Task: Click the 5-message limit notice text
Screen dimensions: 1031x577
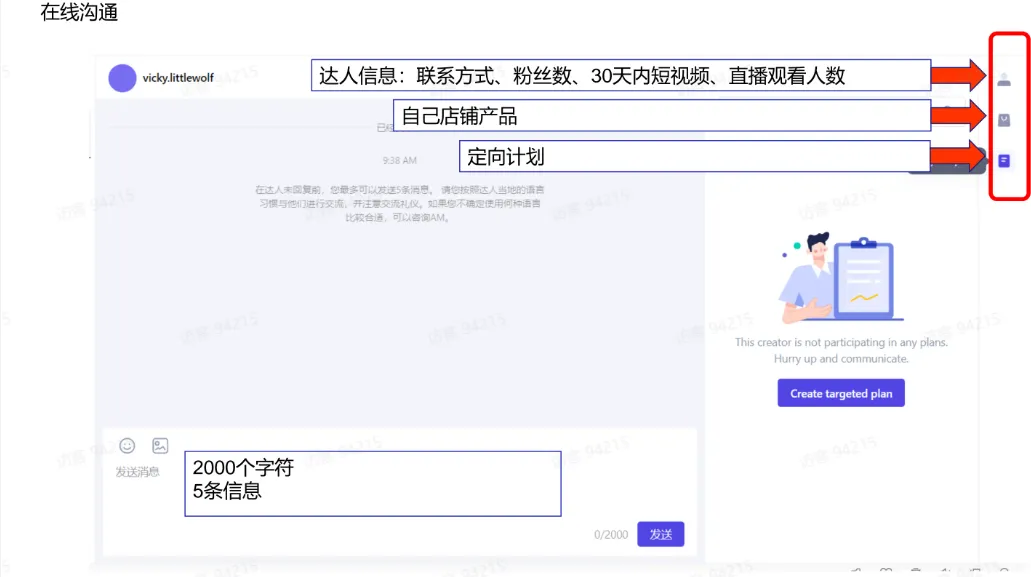Action: click(399, 204)
